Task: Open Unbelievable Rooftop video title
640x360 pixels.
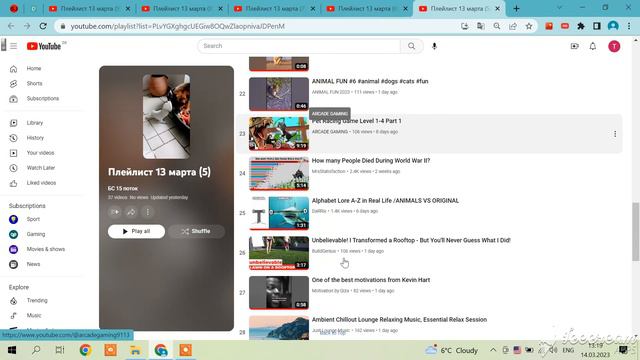Action: (411, 240)
